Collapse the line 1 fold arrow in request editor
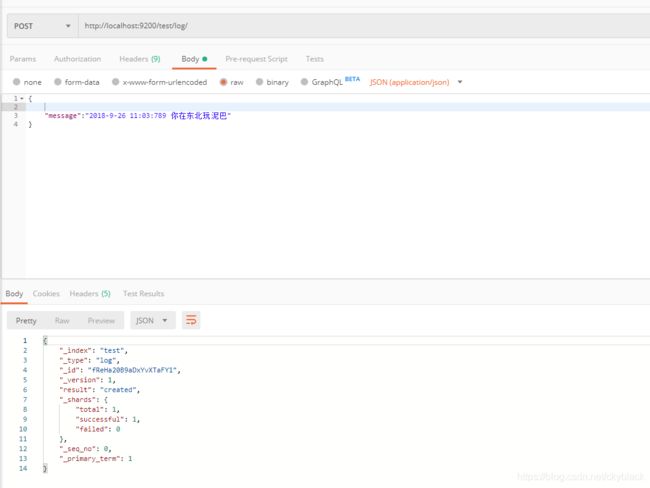The image size is (650, 488). tap(22, 99)
